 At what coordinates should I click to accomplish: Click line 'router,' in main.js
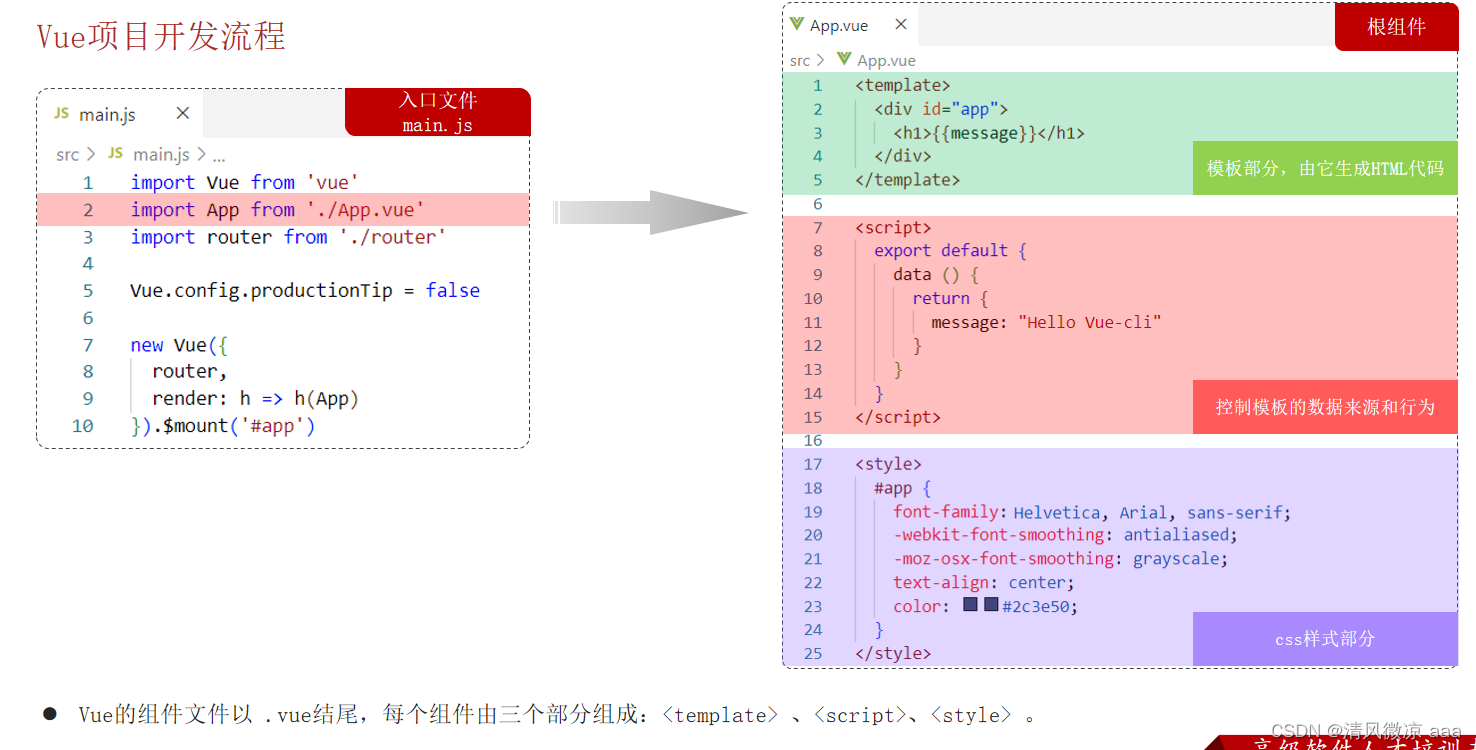[x=190, y=371]
